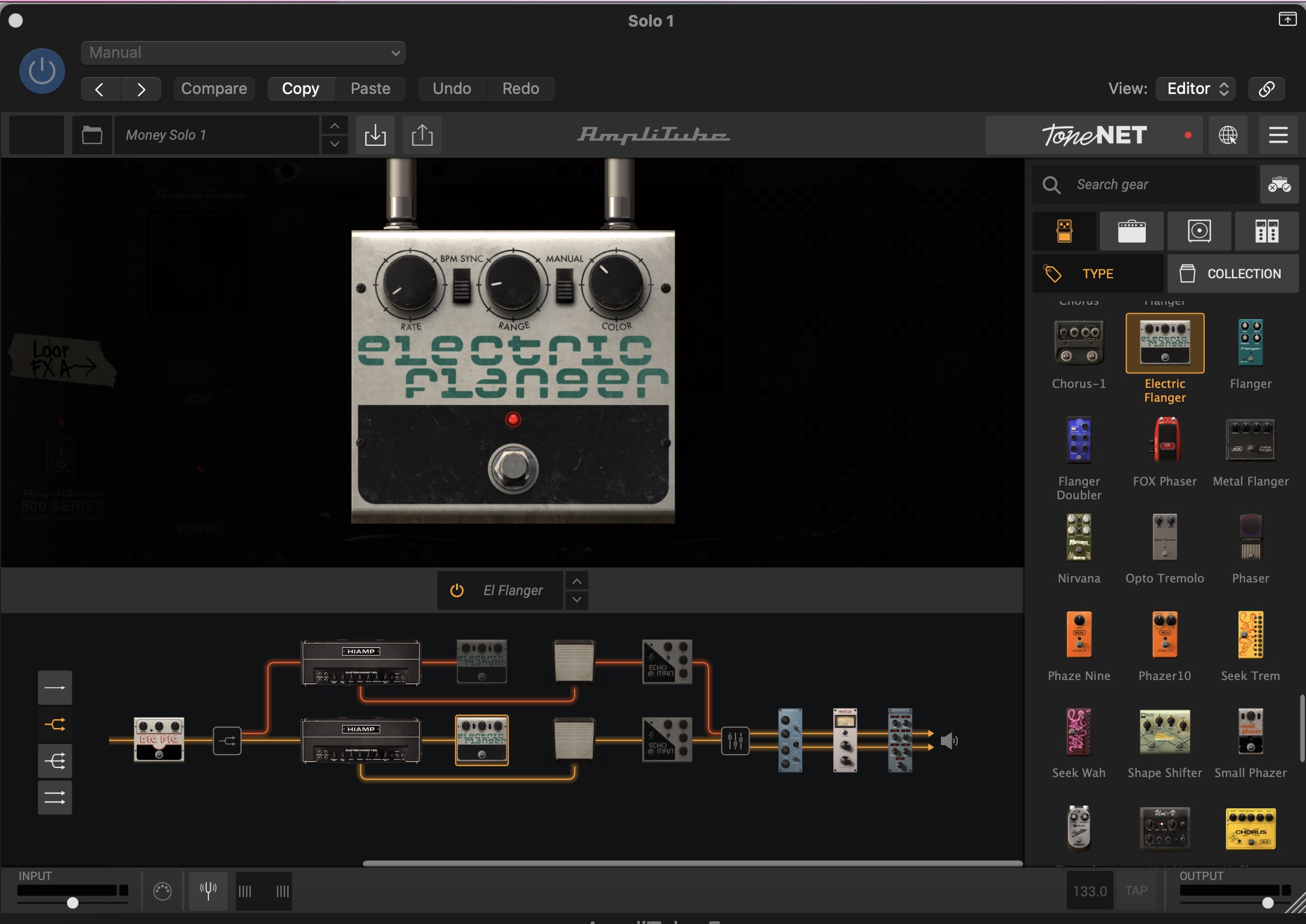The width and height of the screenshot is (1306, 924).
Task: Select the Flanger Doubler pedal
Action: click(1079, 440)
